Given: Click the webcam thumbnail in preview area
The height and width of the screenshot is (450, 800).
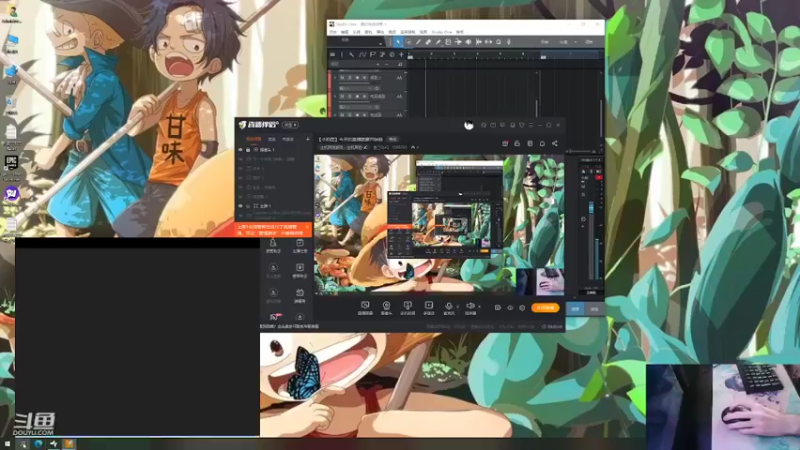Looking at the screenshot, I should click(540, 282).
